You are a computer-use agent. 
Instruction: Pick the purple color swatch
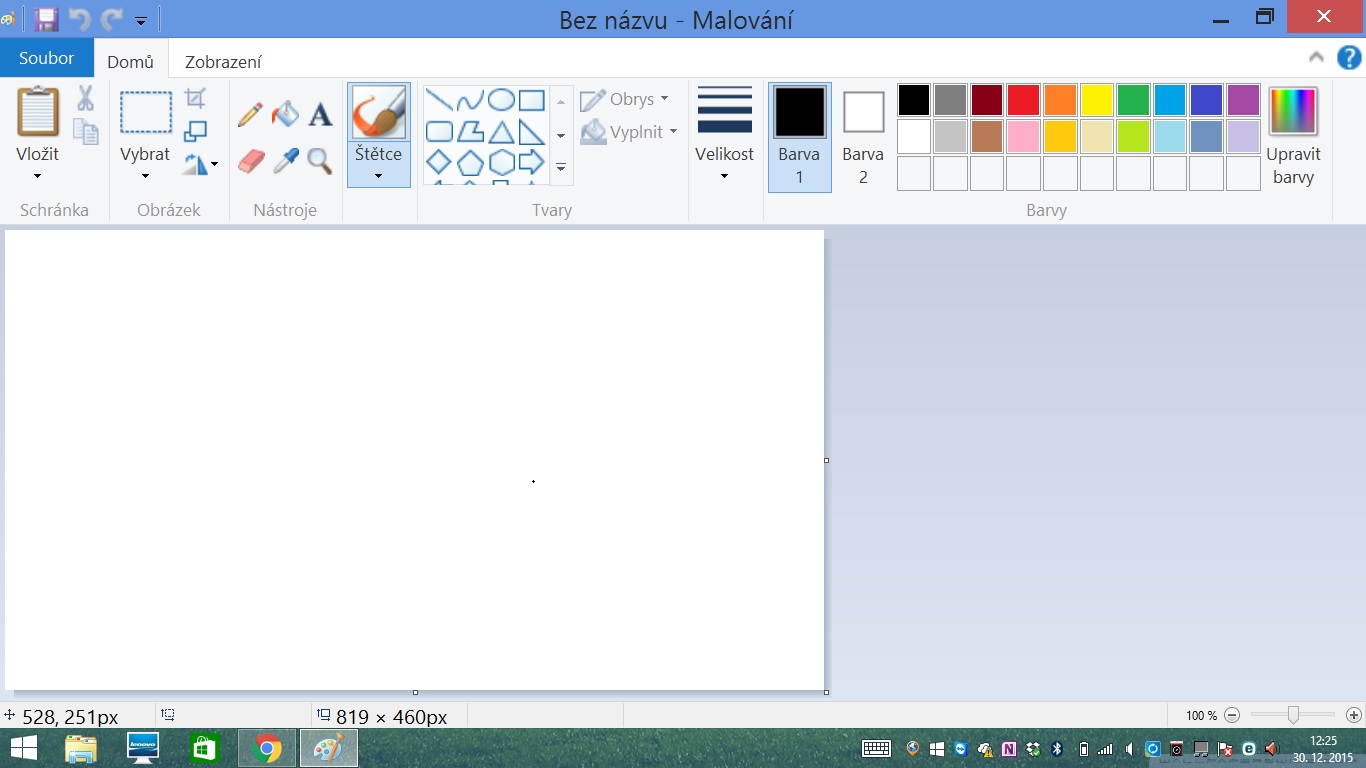pyautogui.click(x=1243, y=100)
